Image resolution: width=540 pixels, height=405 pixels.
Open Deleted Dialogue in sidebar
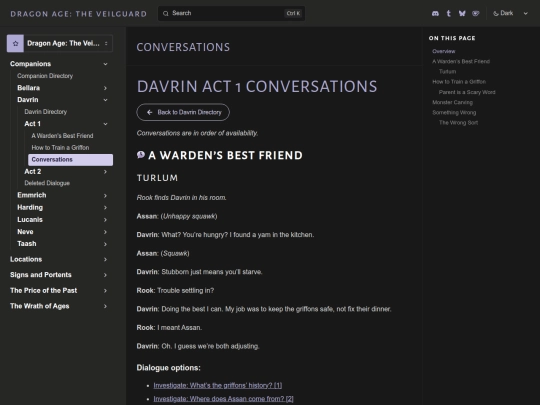[x=47, y=183]
